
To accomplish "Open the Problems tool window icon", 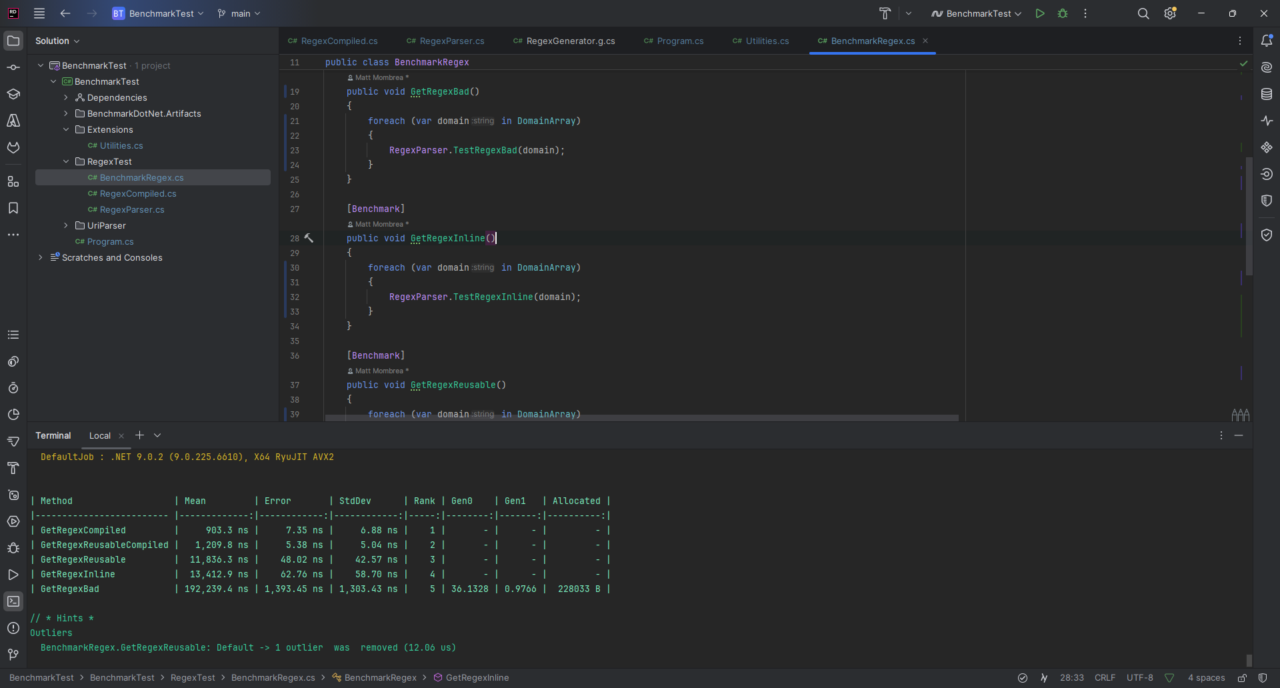I will (x=13, y=628).
